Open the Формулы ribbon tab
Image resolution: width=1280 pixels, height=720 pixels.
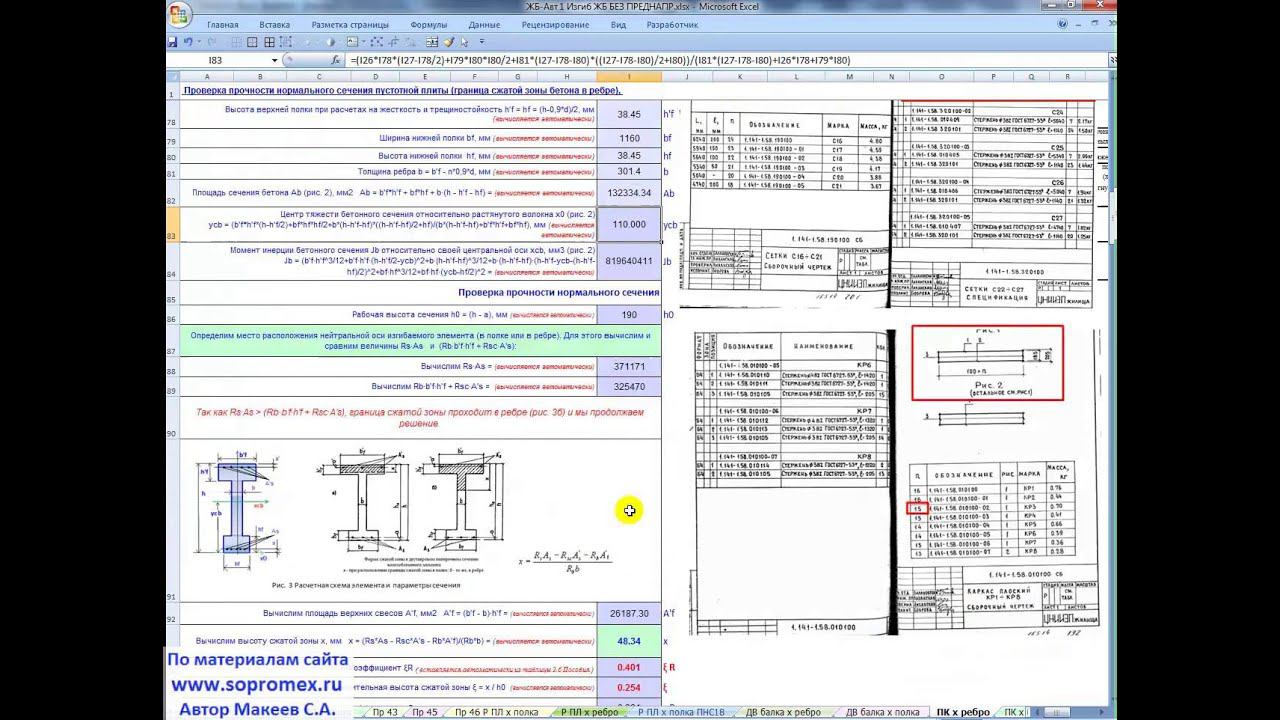coord(428,24)
